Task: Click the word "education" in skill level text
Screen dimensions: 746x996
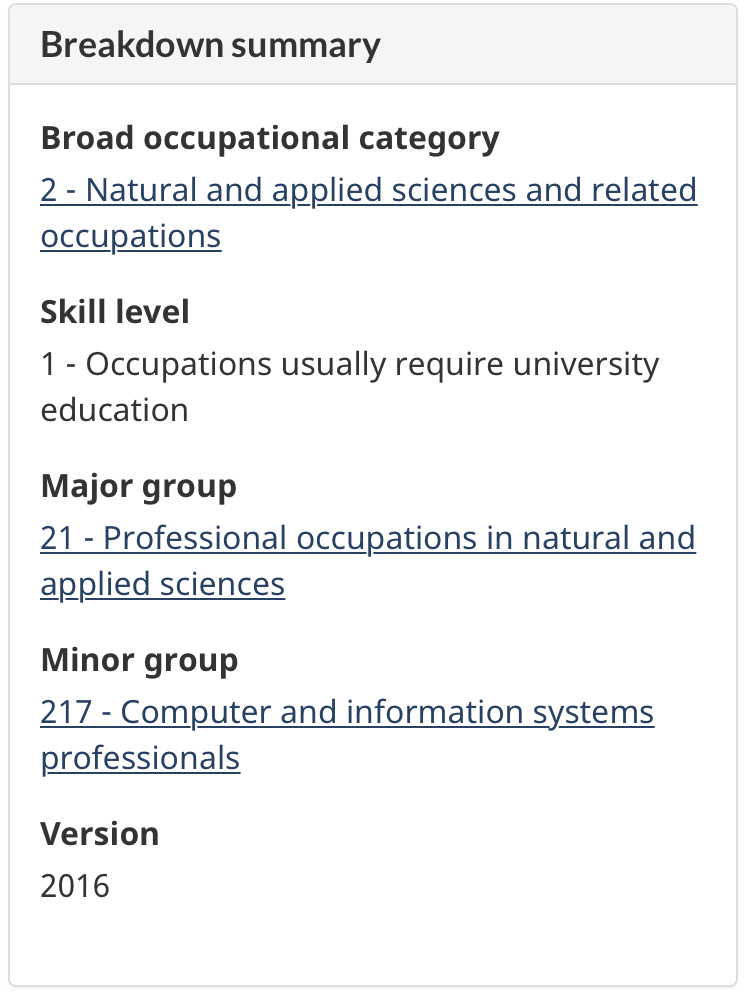Action: click(x=114, y=410)
